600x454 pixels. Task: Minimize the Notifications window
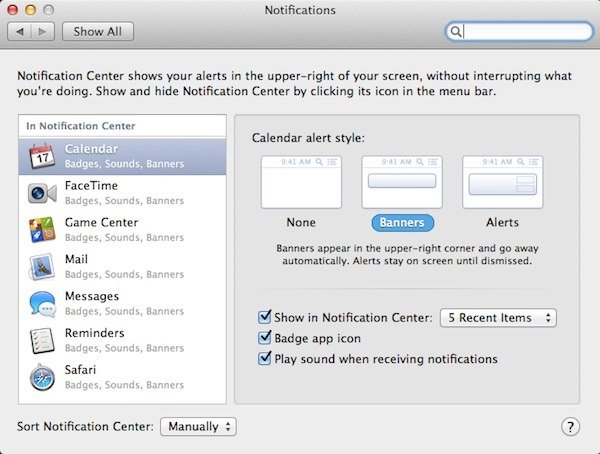31,10
